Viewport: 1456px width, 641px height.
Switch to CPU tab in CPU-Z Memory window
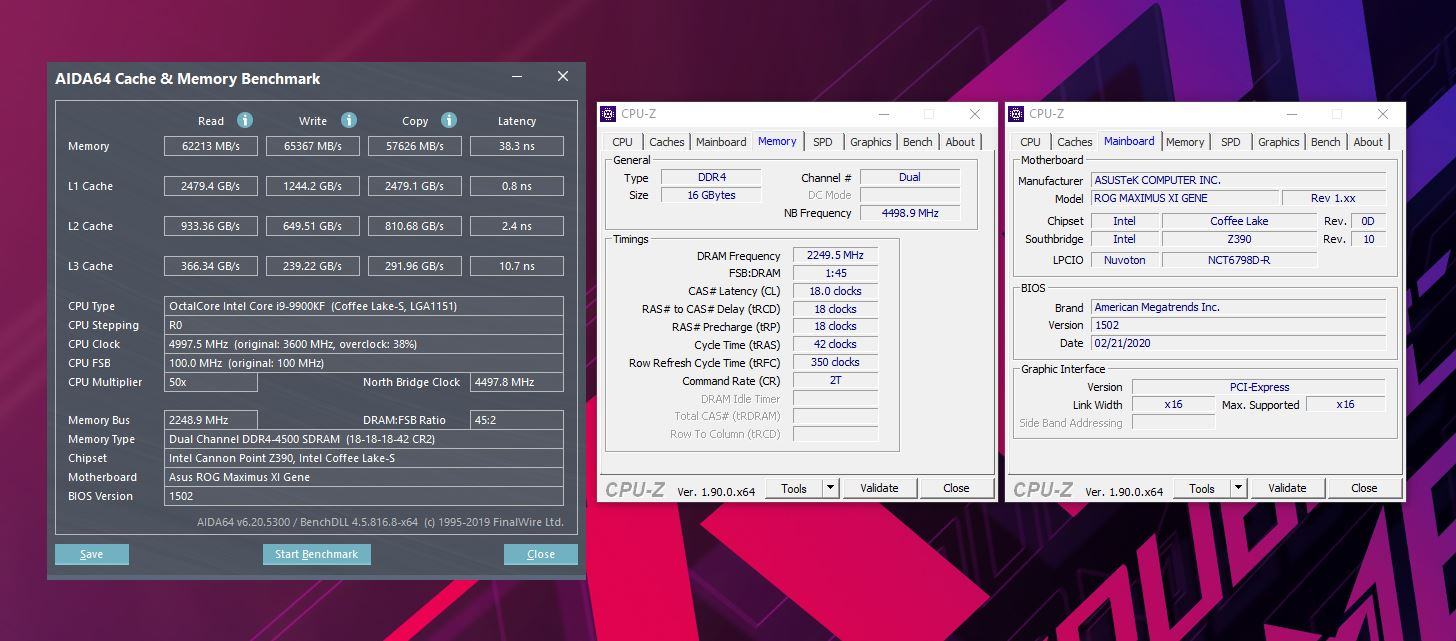click(x=622, y=142)
